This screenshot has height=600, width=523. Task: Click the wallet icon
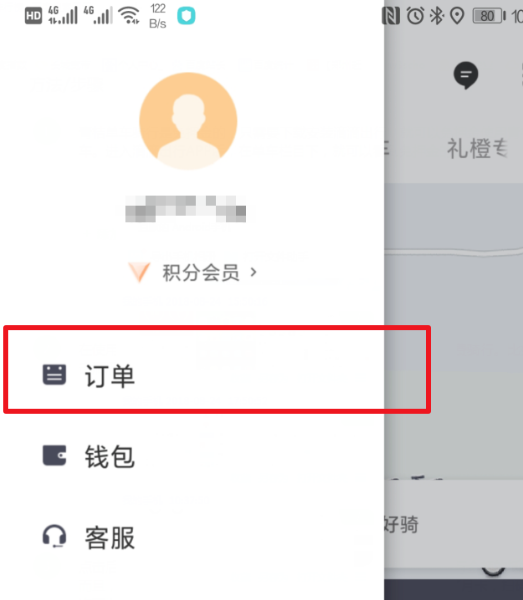[x=54, y=455]
